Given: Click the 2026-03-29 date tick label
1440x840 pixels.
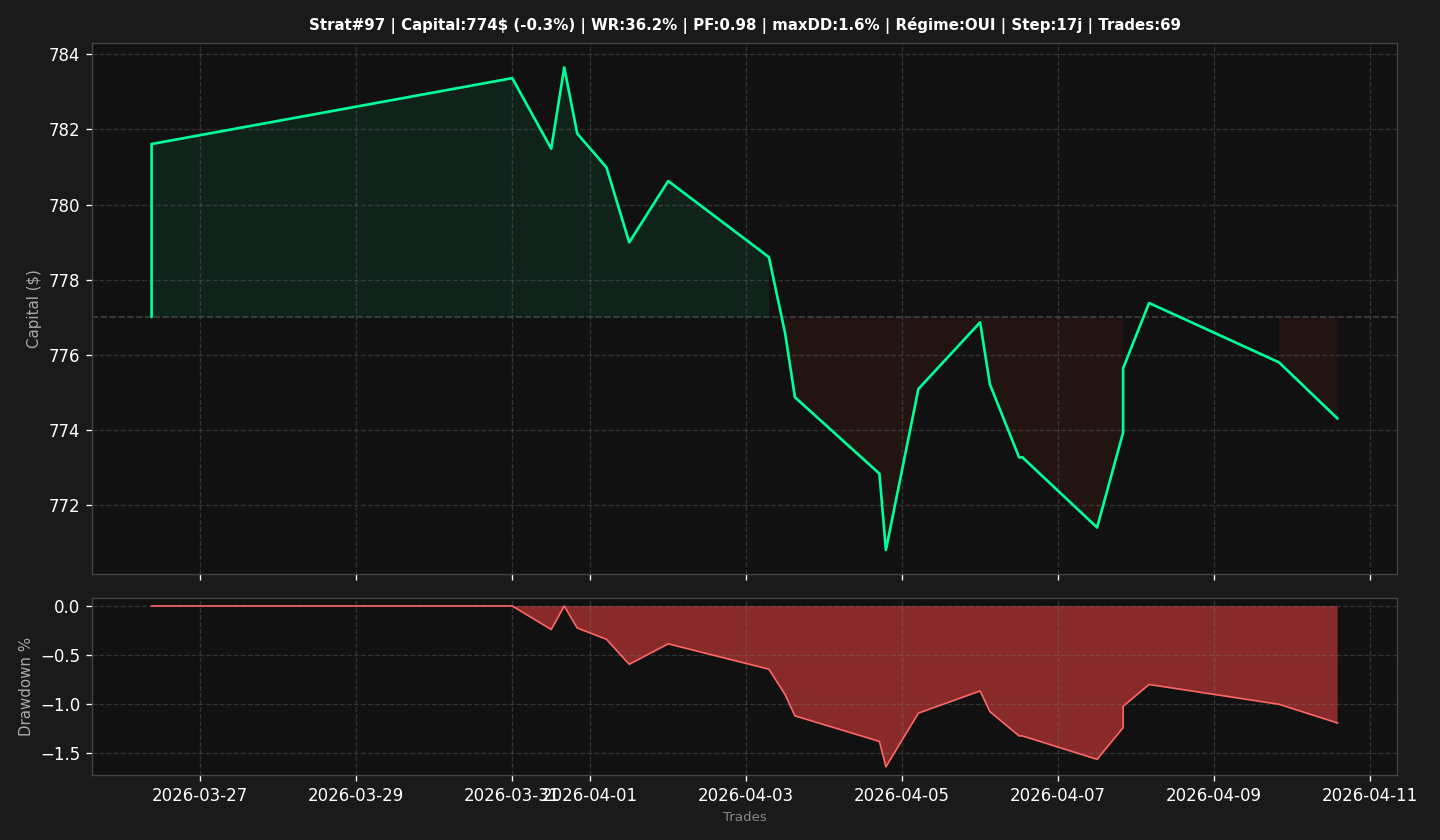Looking at the screenshot, I should tap(356, 795).
